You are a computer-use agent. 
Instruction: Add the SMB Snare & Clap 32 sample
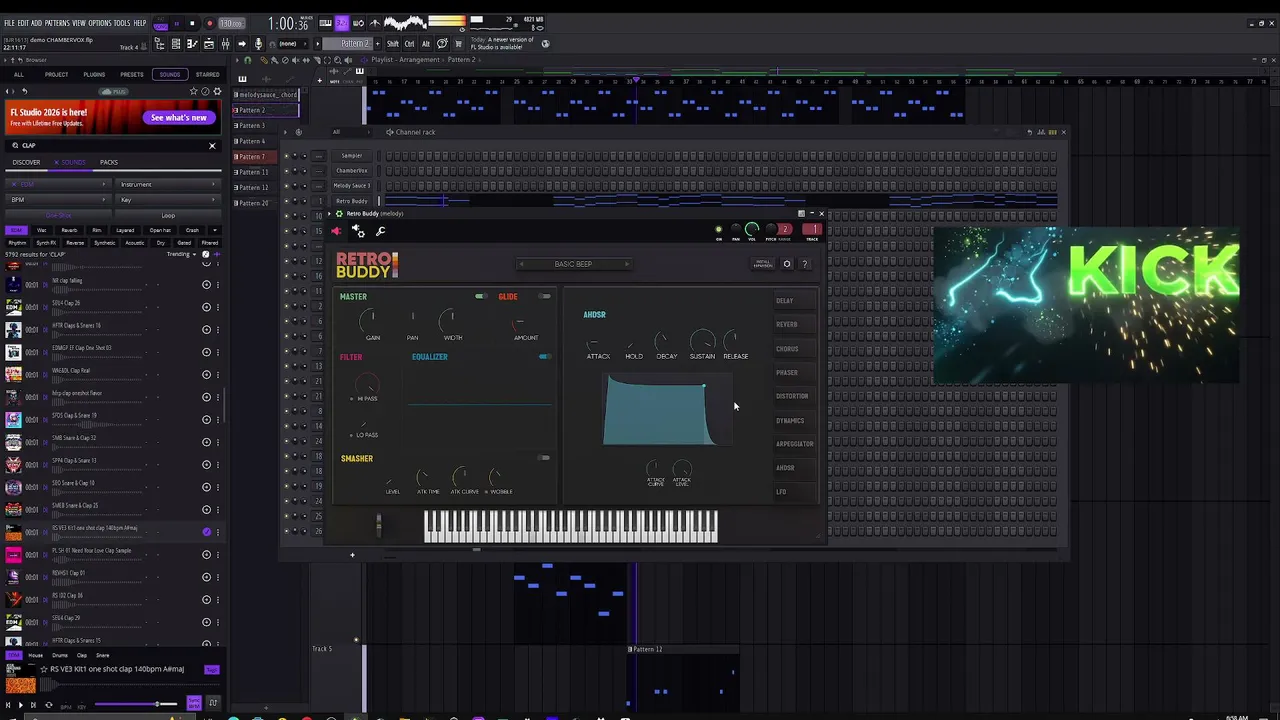[206, 442]
